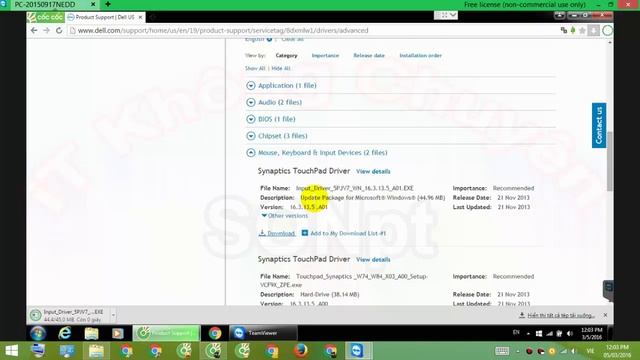Add driver to My Download List #1
Screen dimensions: 640x360
coord(348,233)
